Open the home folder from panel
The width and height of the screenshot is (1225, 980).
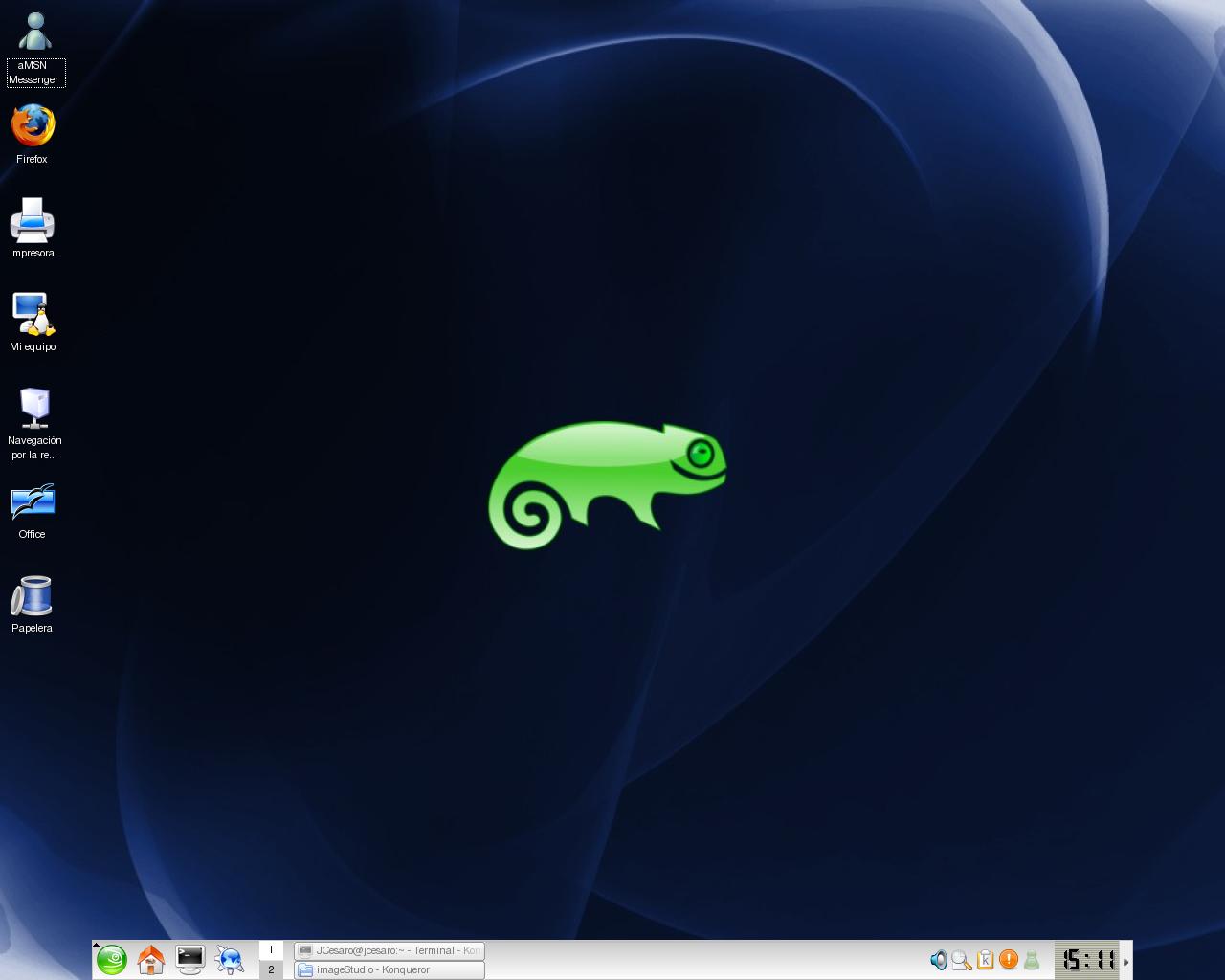151,960
